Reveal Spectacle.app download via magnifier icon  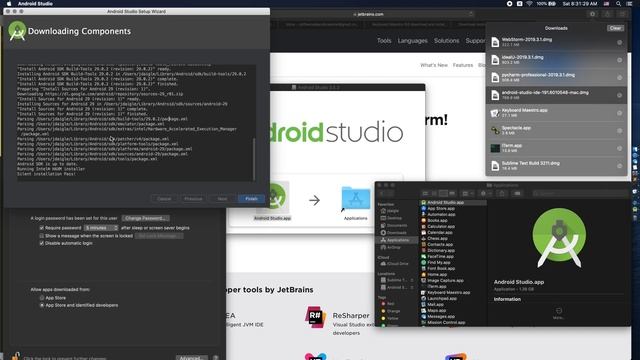pyautogui.click(x=619, y=131)
